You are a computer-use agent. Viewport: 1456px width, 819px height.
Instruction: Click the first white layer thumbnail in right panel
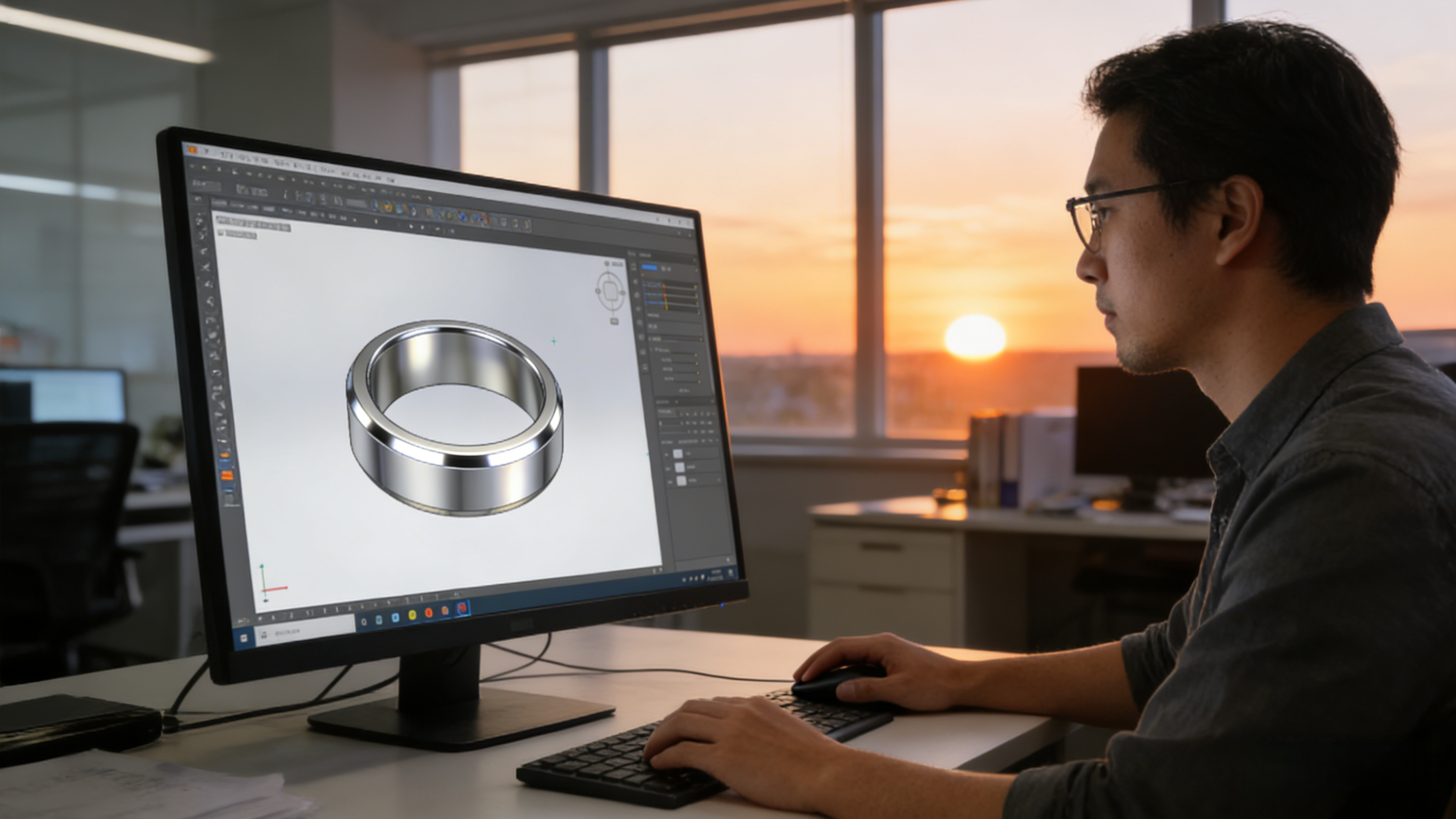678,454
